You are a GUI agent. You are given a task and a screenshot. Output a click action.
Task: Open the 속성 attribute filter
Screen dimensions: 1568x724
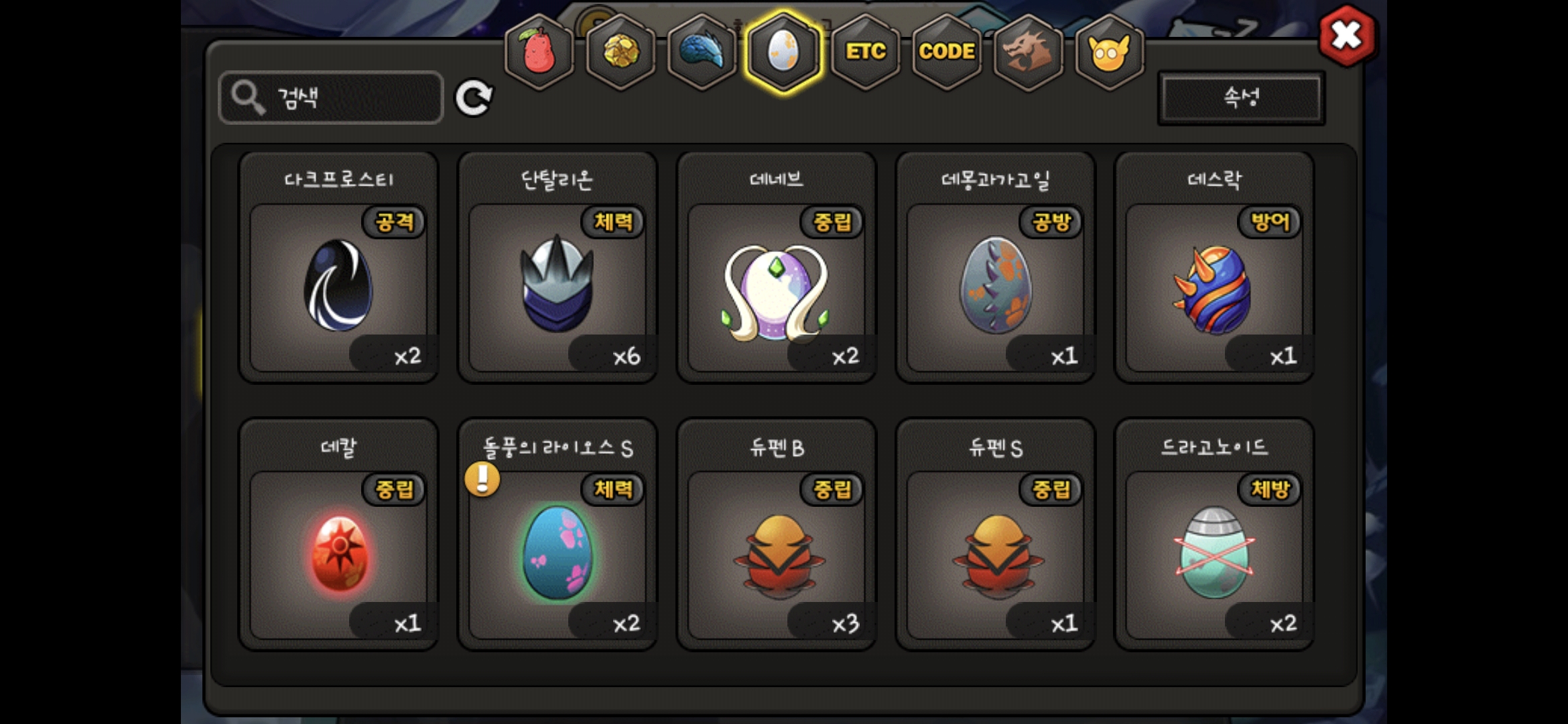[1242, 98]
